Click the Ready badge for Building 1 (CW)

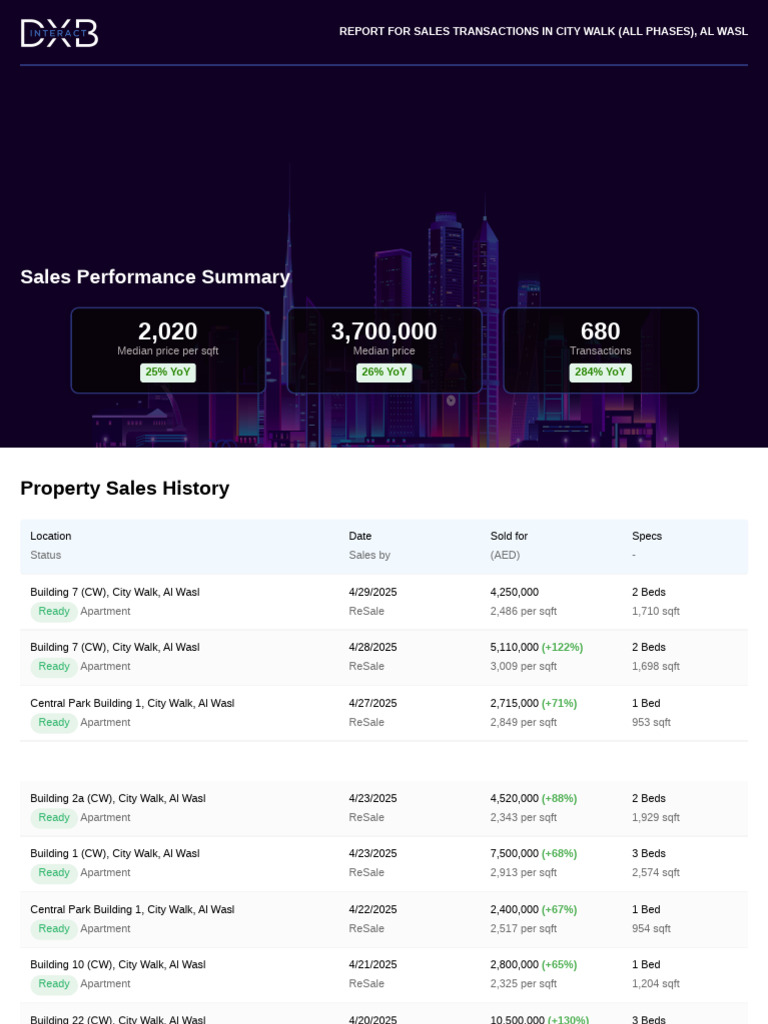point(54,873)
